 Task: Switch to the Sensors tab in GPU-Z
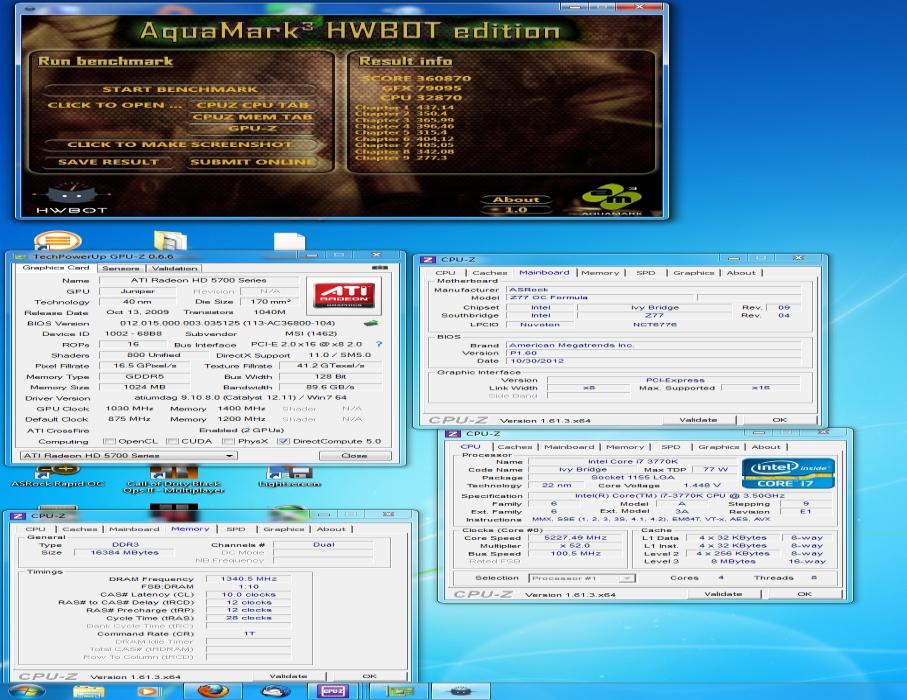(x=121, y=268)
